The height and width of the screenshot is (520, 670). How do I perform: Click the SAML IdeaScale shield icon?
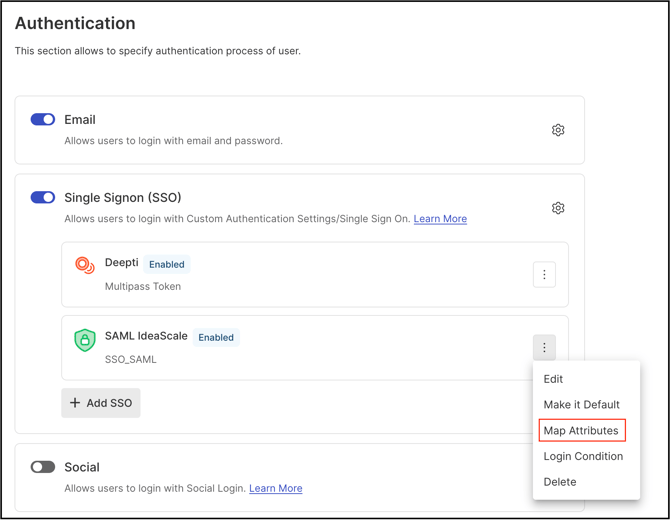click(x=85, y=340)
